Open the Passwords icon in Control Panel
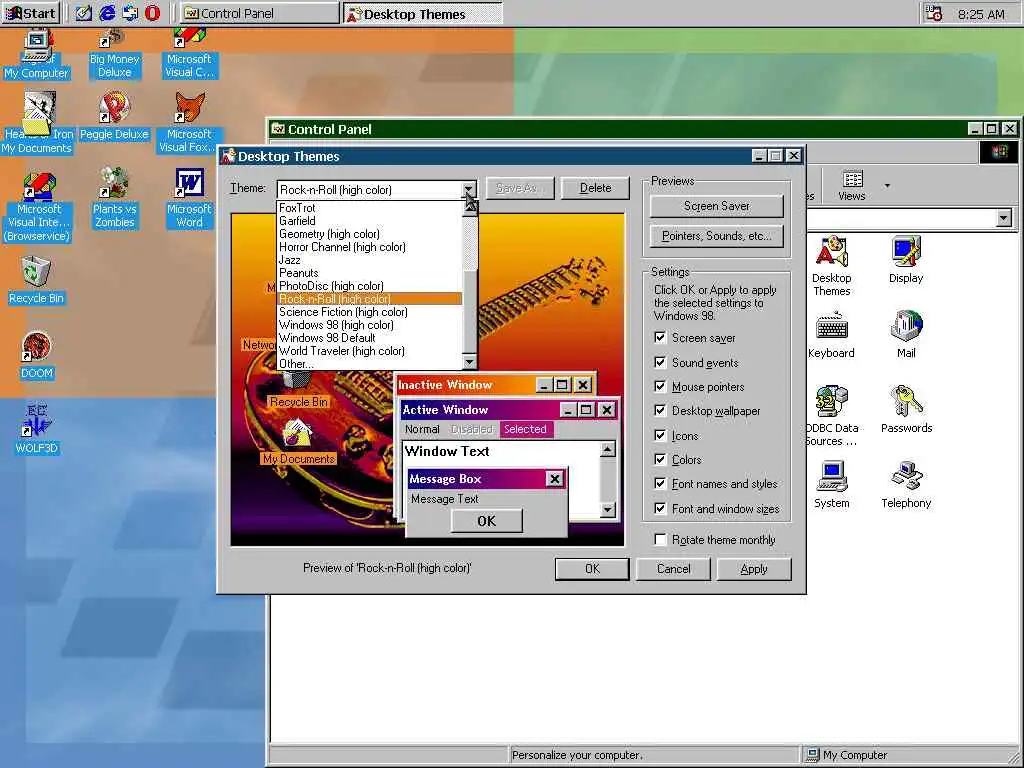Viewport: 1024px width, 768px height. tap(906, 409)
